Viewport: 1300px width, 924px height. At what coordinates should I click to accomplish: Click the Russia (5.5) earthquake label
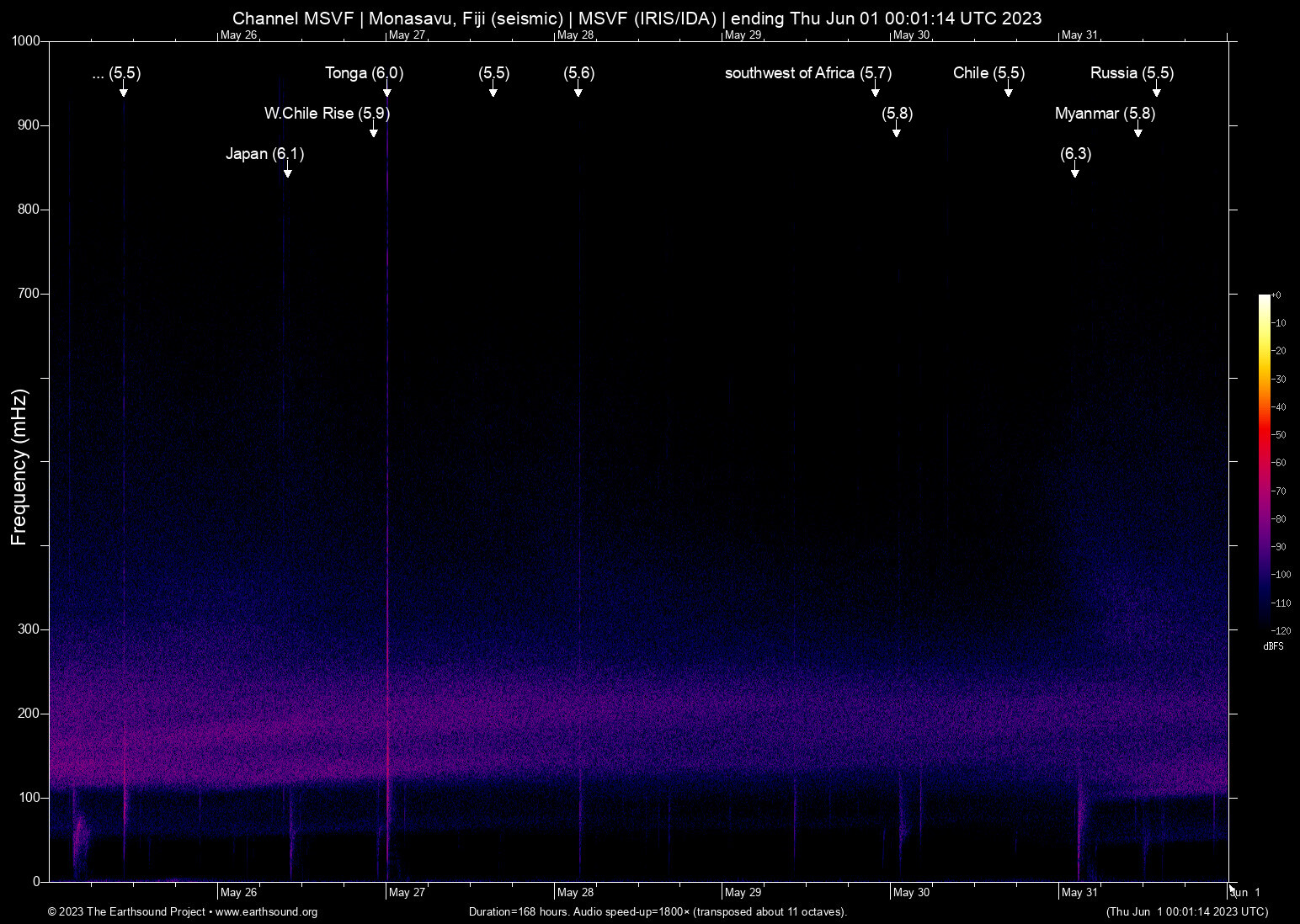pos(1131,73)
